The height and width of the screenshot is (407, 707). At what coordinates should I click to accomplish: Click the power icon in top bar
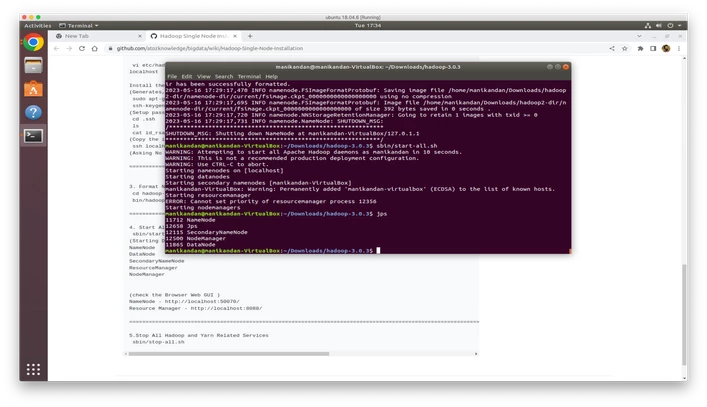(x=670, y=26)
